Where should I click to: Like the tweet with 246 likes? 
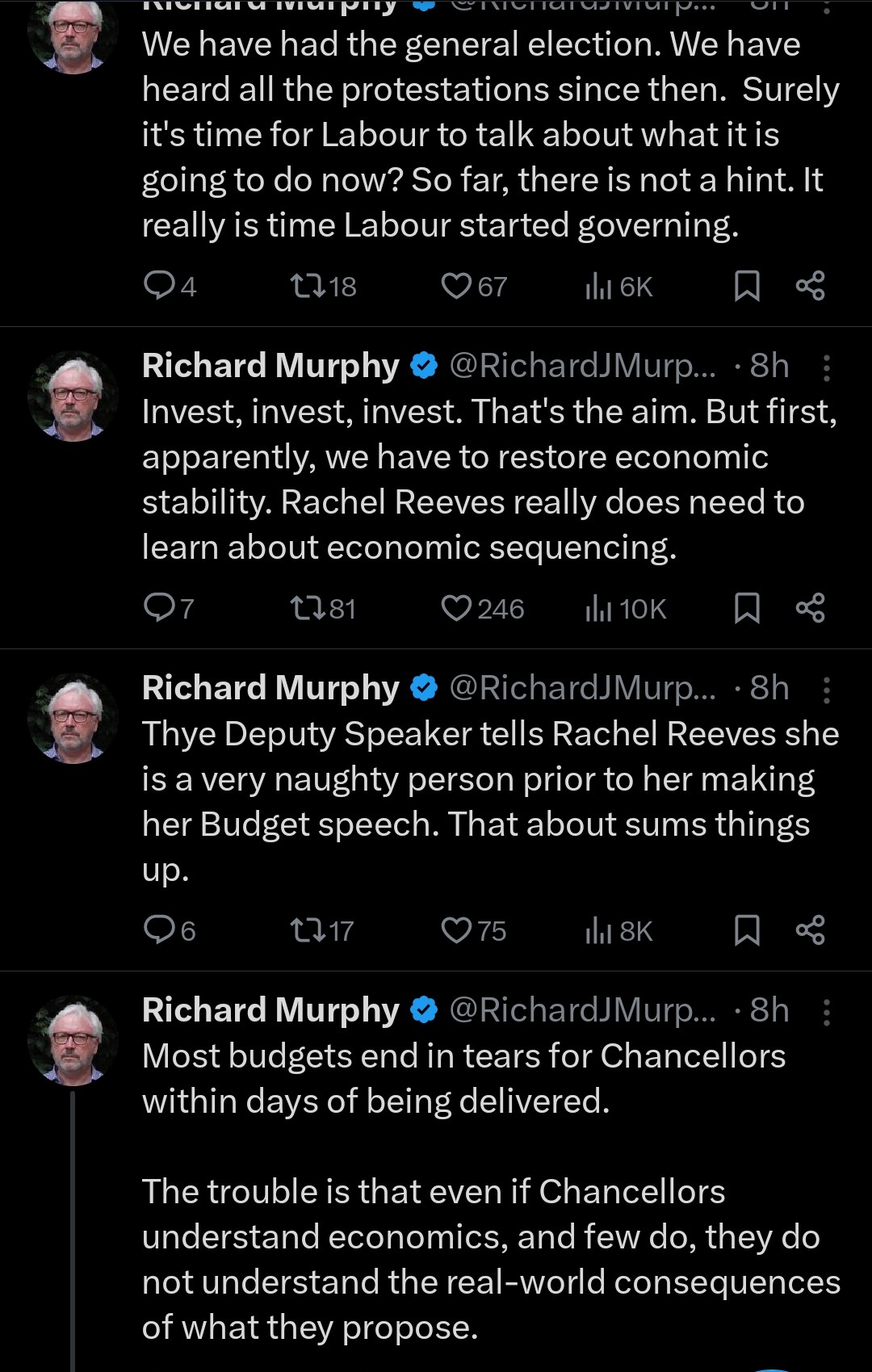pyautogui.click(x=456, y=608)
